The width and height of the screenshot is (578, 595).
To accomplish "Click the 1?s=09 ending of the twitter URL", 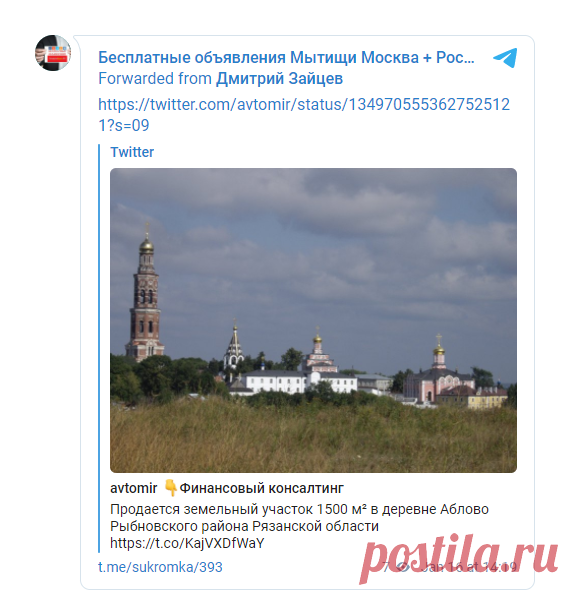I will pyautogui.click(x=124, y=125).
